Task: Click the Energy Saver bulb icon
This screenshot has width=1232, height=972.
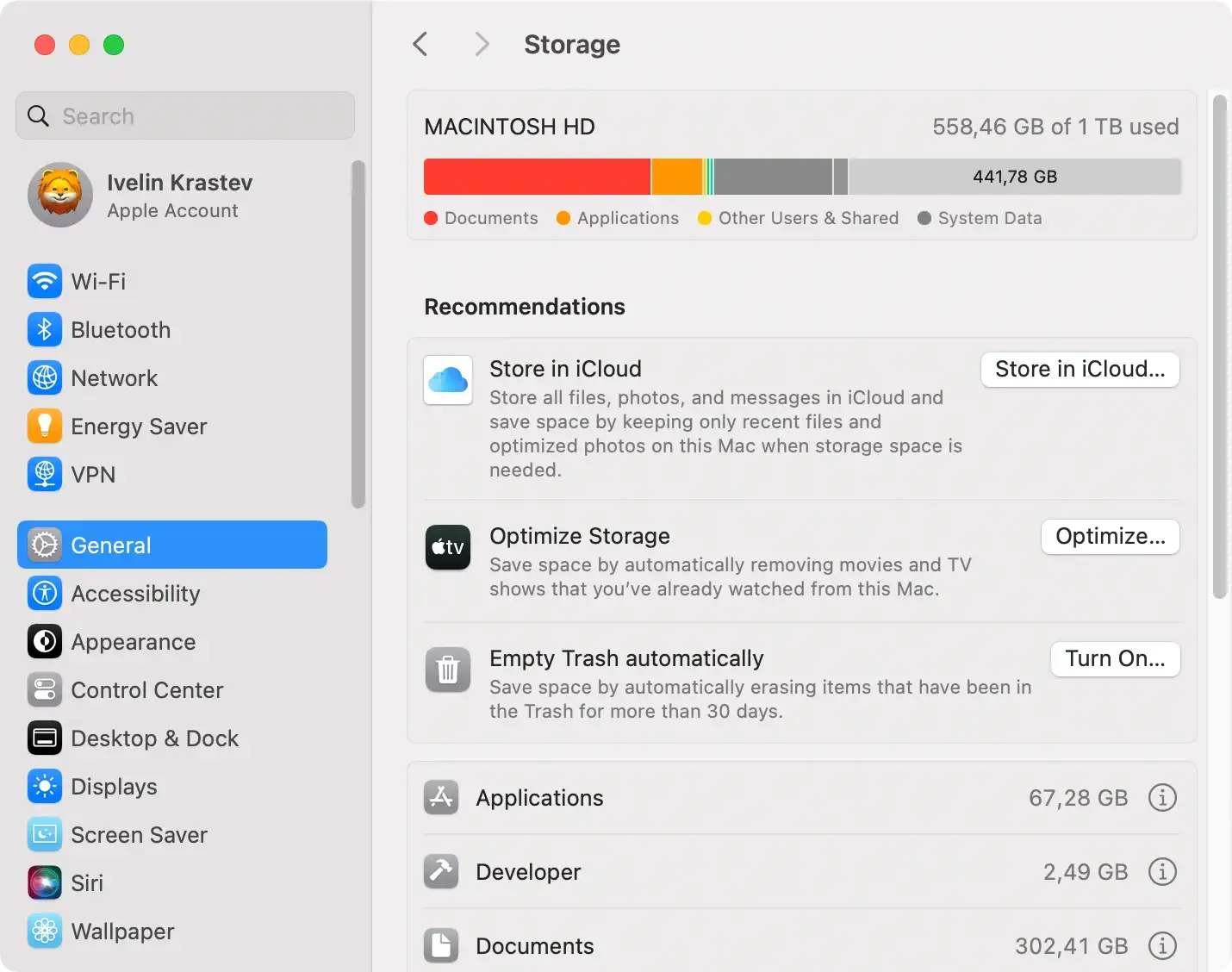Action: [x=45, y=426]
